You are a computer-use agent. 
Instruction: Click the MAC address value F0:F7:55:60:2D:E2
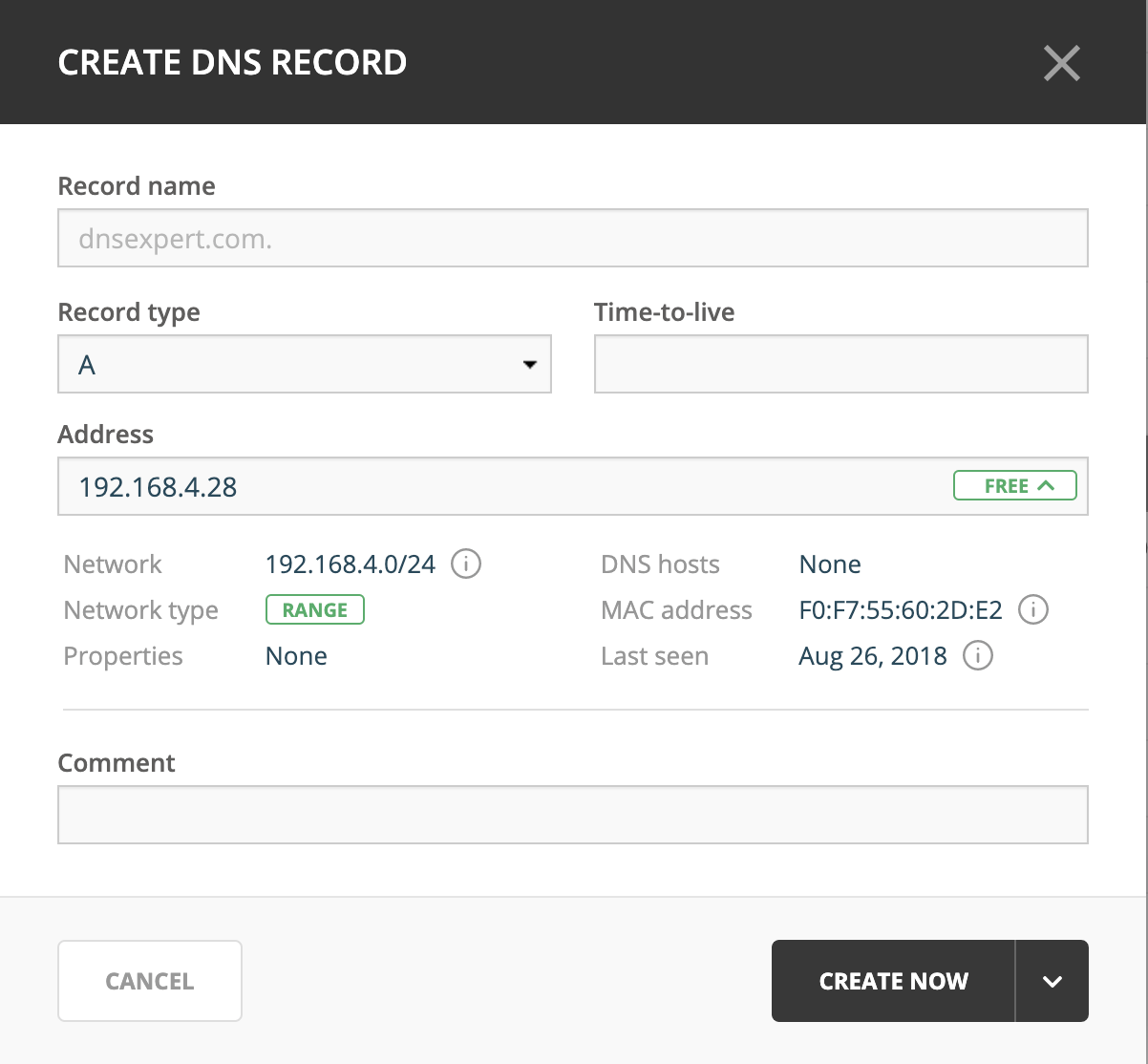pos(901,610)
